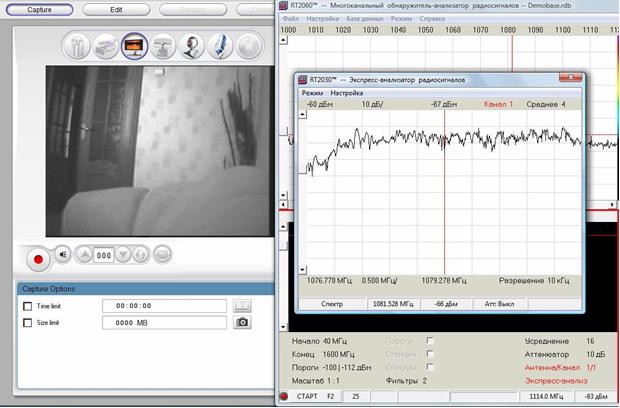620x408 pixels.
Task: Click the red indicator icon beside СТАРТ
Action: pyautogui.click(x=284, y=396)
